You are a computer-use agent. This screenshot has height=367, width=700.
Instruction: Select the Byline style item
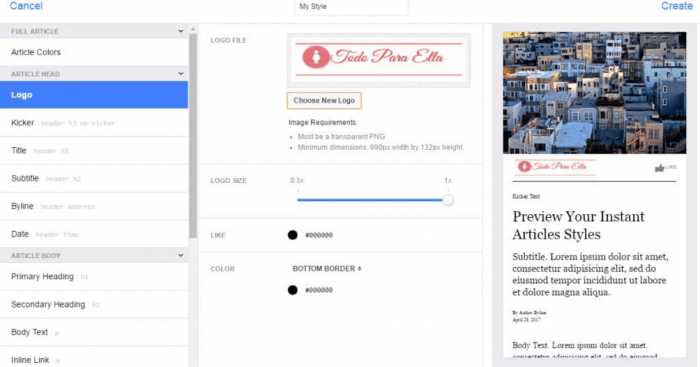coord(94,206)
